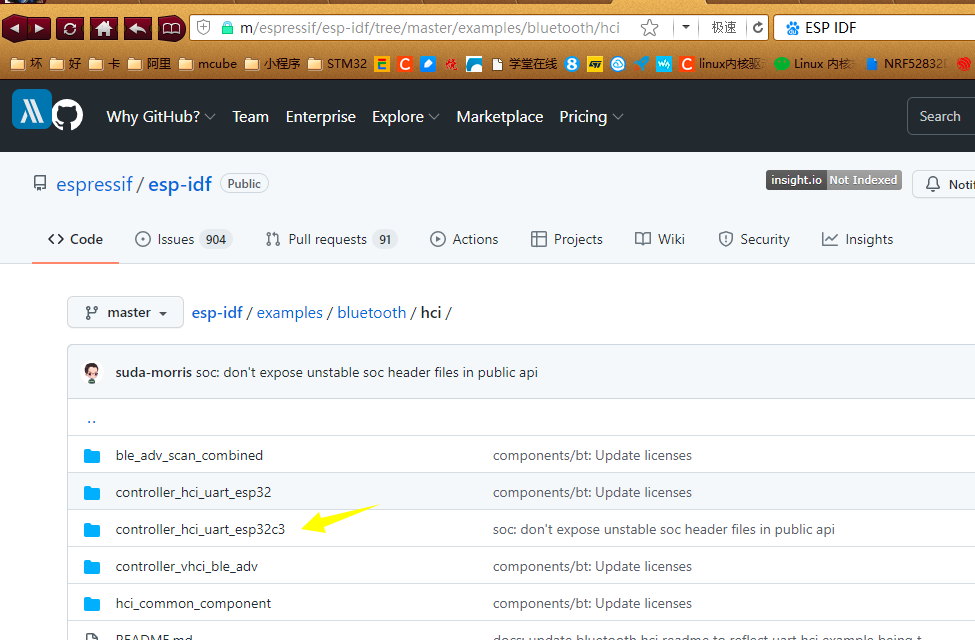This screenshot has height=640, width=975.
Task: Open the blue circle 8 bookmark icon
Action: 572,63
